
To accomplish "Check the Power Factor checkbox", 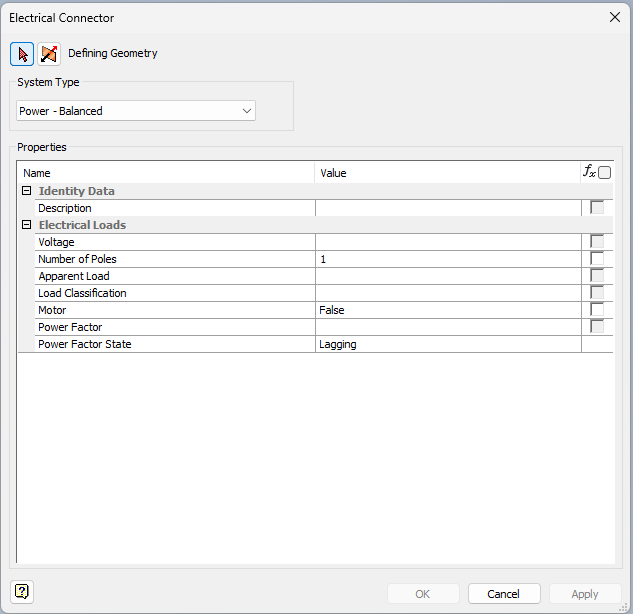I will 597,326.
